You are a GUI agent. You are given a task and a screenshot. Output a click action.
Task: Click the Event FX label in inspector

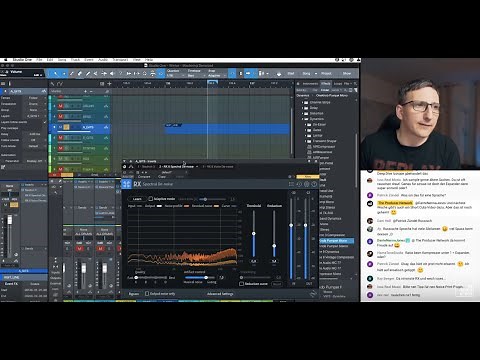point(11,284)
